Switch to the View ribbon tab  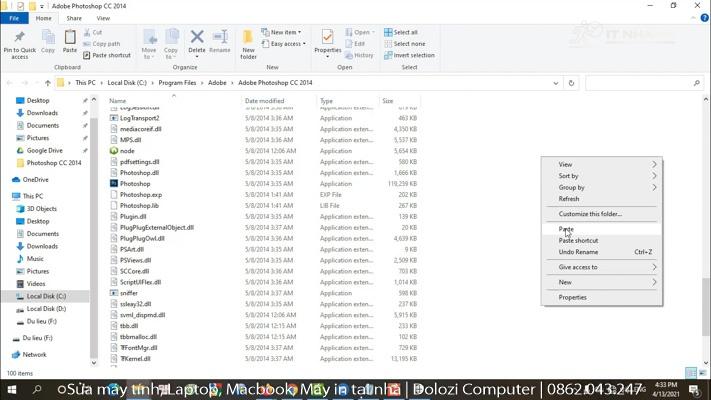pos(103,18)
